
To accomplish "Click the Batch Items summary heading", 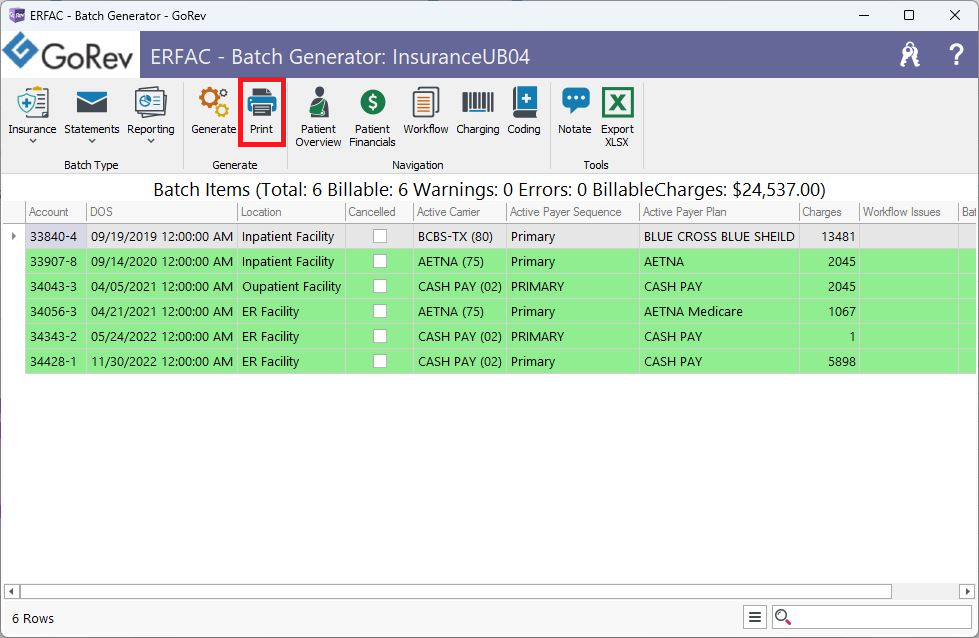I will [490, 189].
